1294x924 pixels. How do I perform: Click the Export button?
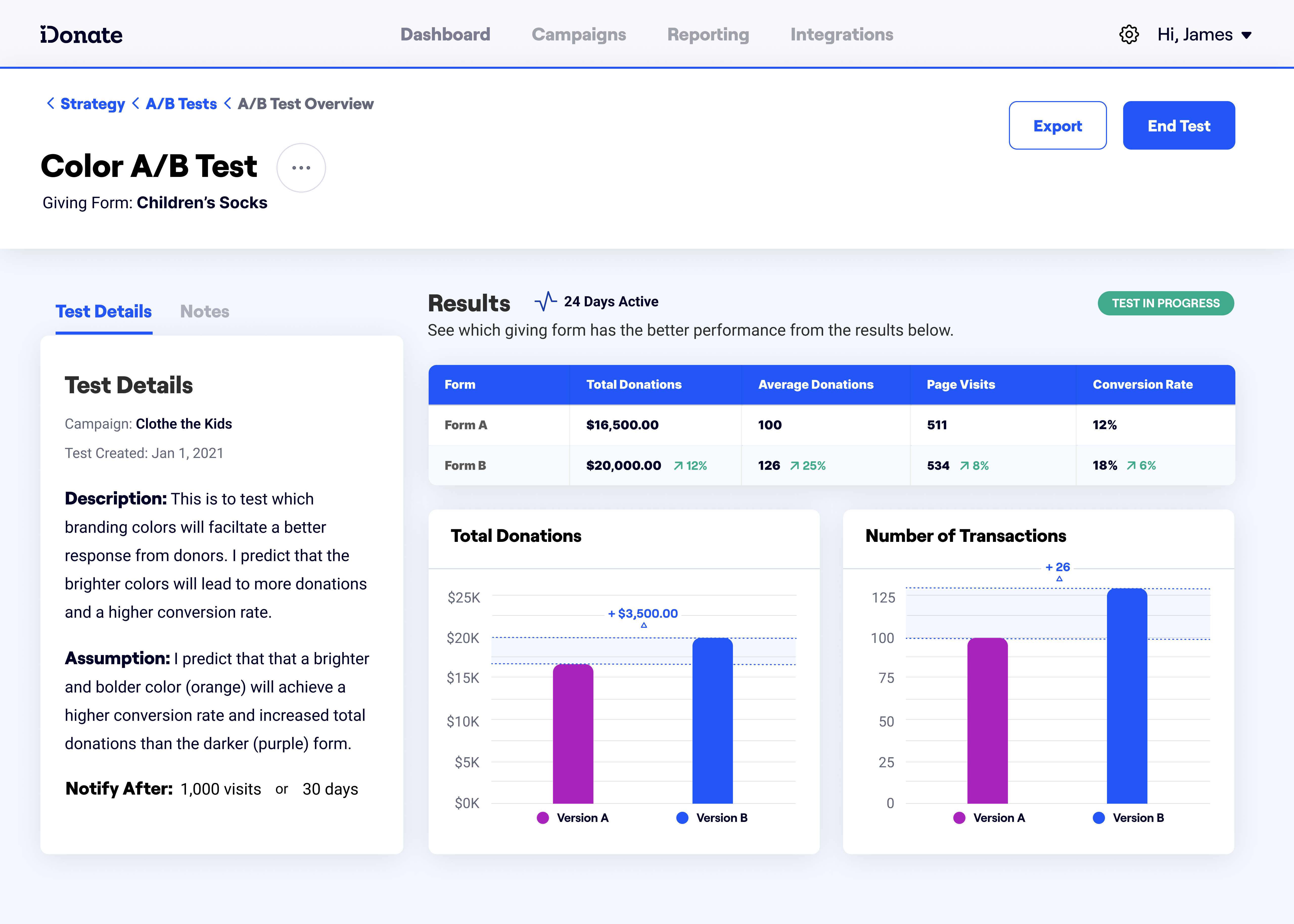coord(1057,126)
